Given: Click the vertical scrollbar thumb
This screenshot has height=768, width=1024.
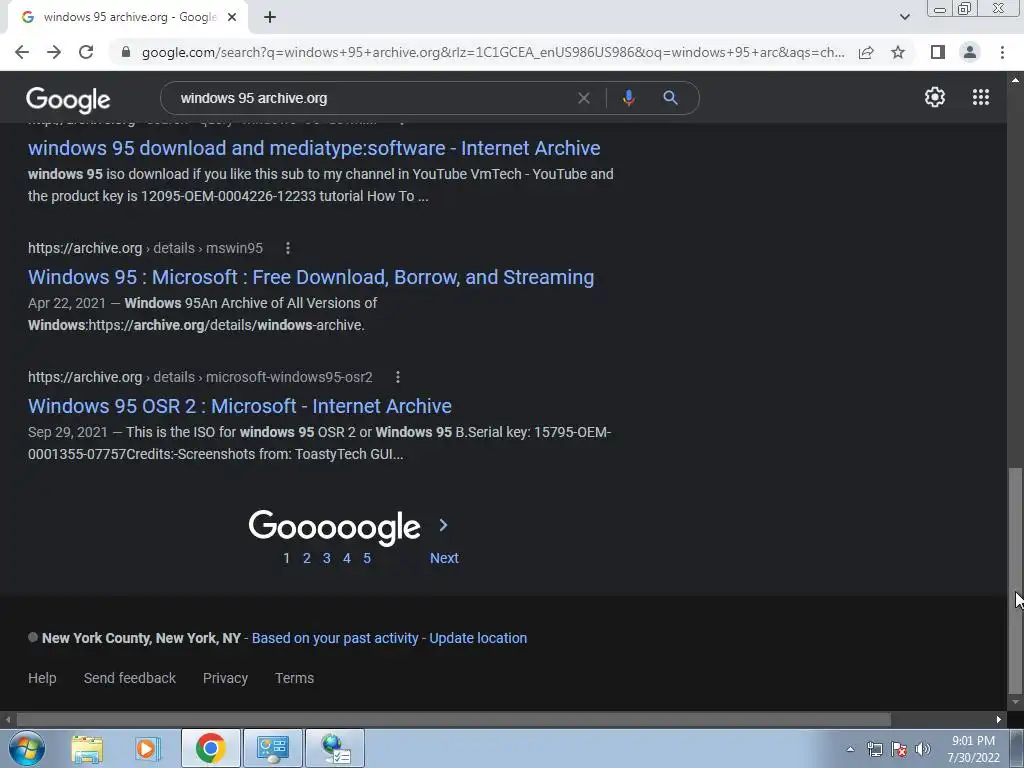Looking at the screenshot, I should coord(1014,580).
